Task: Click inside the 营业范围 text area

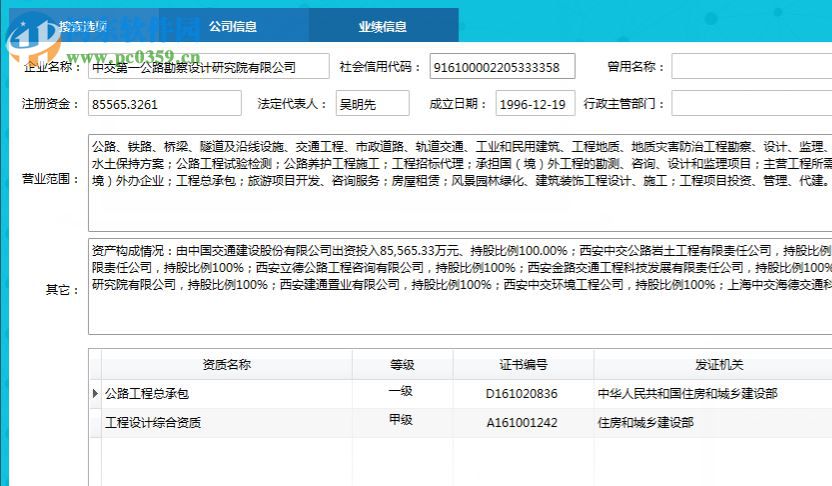Action: (x=460, y=183)
